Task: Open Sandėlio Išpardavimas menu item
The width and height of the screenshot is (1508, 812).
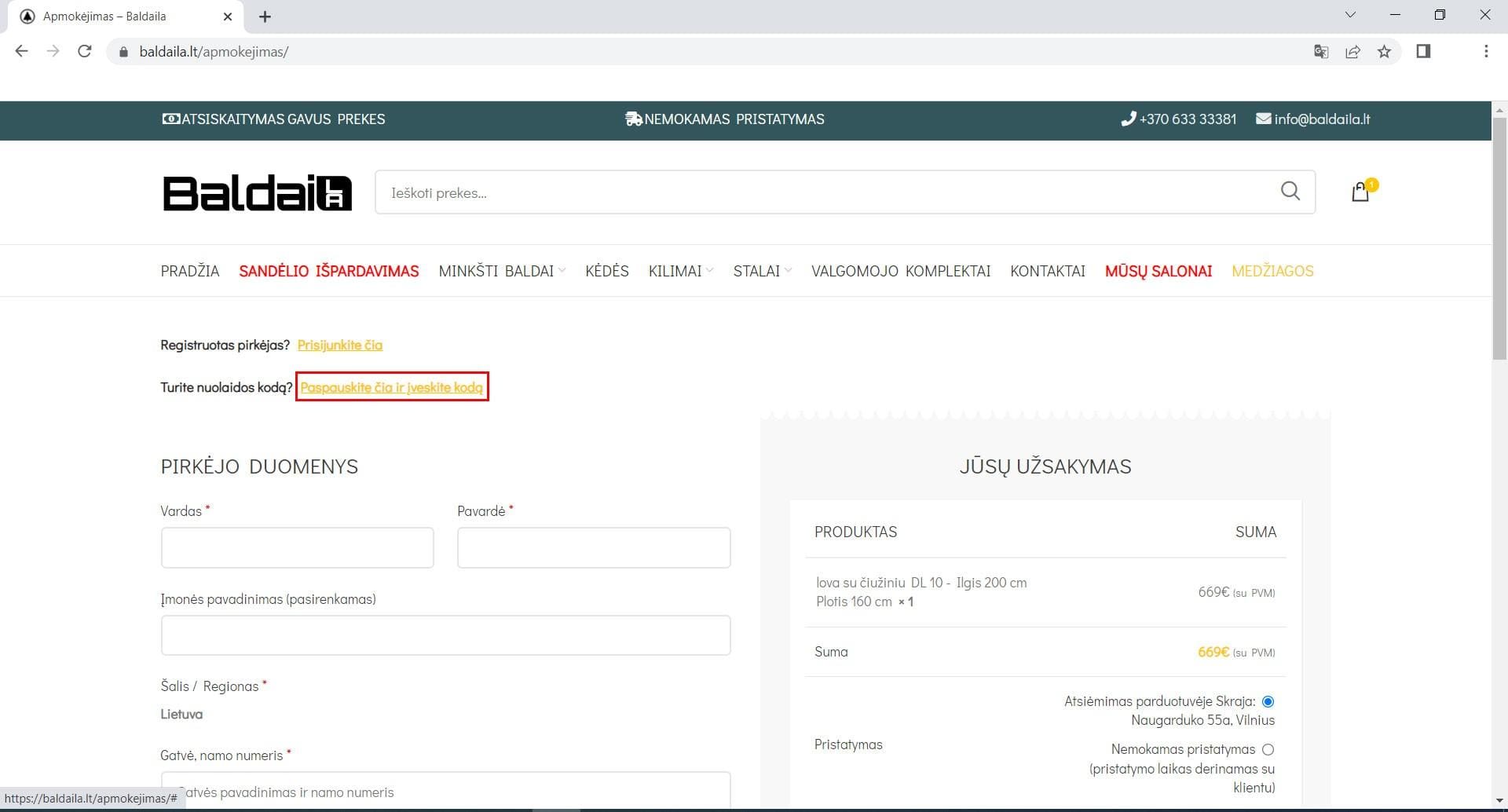Action: coord(328,271)
